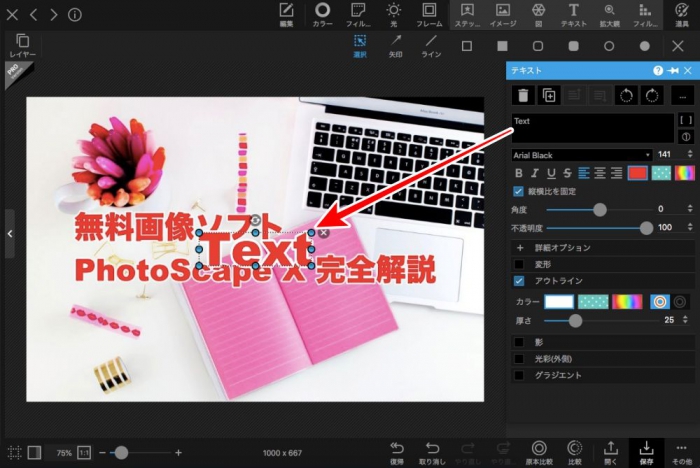Open the フィルム effects tab
The height and width of the screenshot is (468, 700).
coord(358,15)
